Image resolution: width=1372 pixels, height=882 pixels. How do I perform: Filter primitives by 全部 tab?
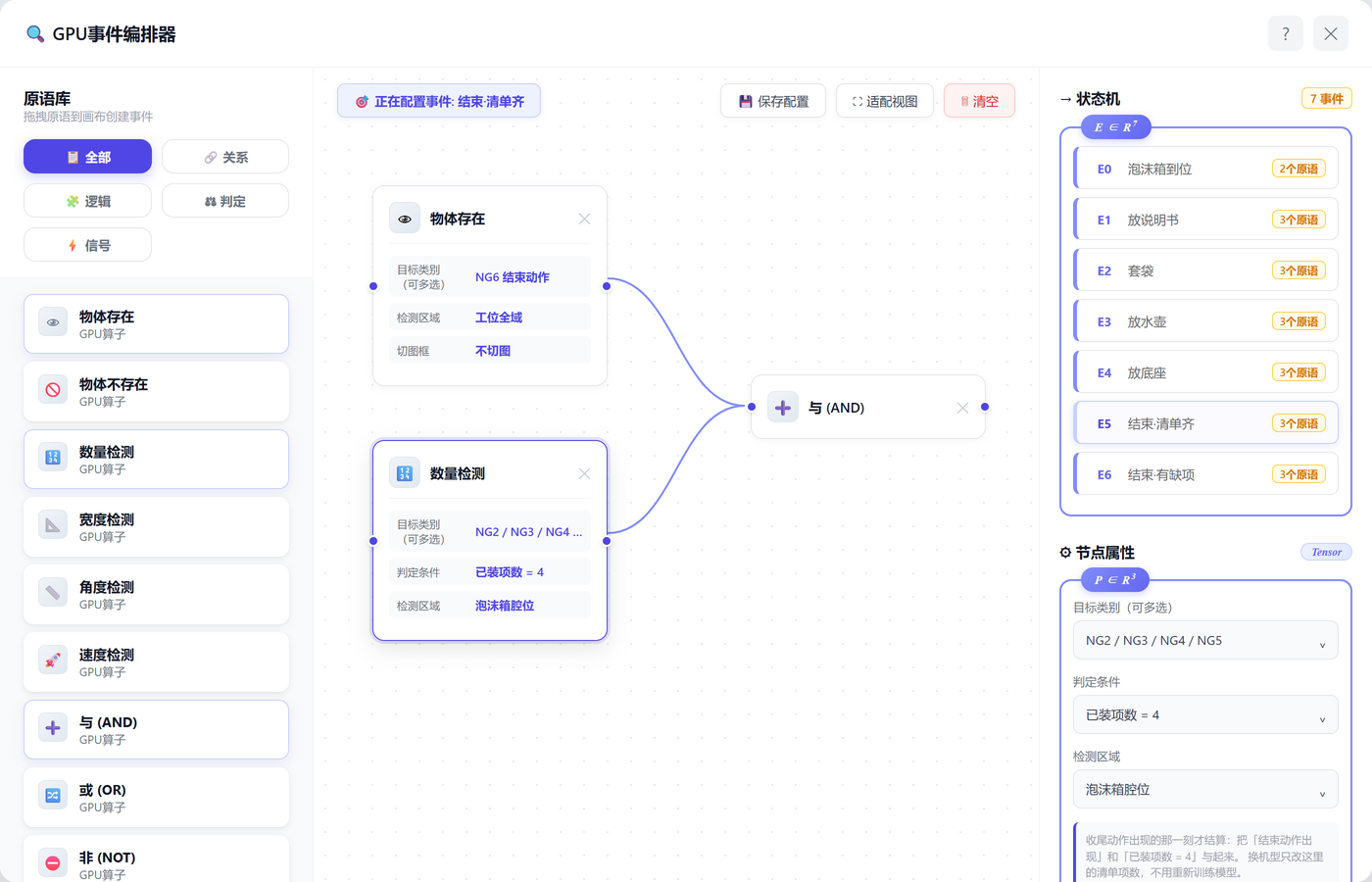point(87,157)
